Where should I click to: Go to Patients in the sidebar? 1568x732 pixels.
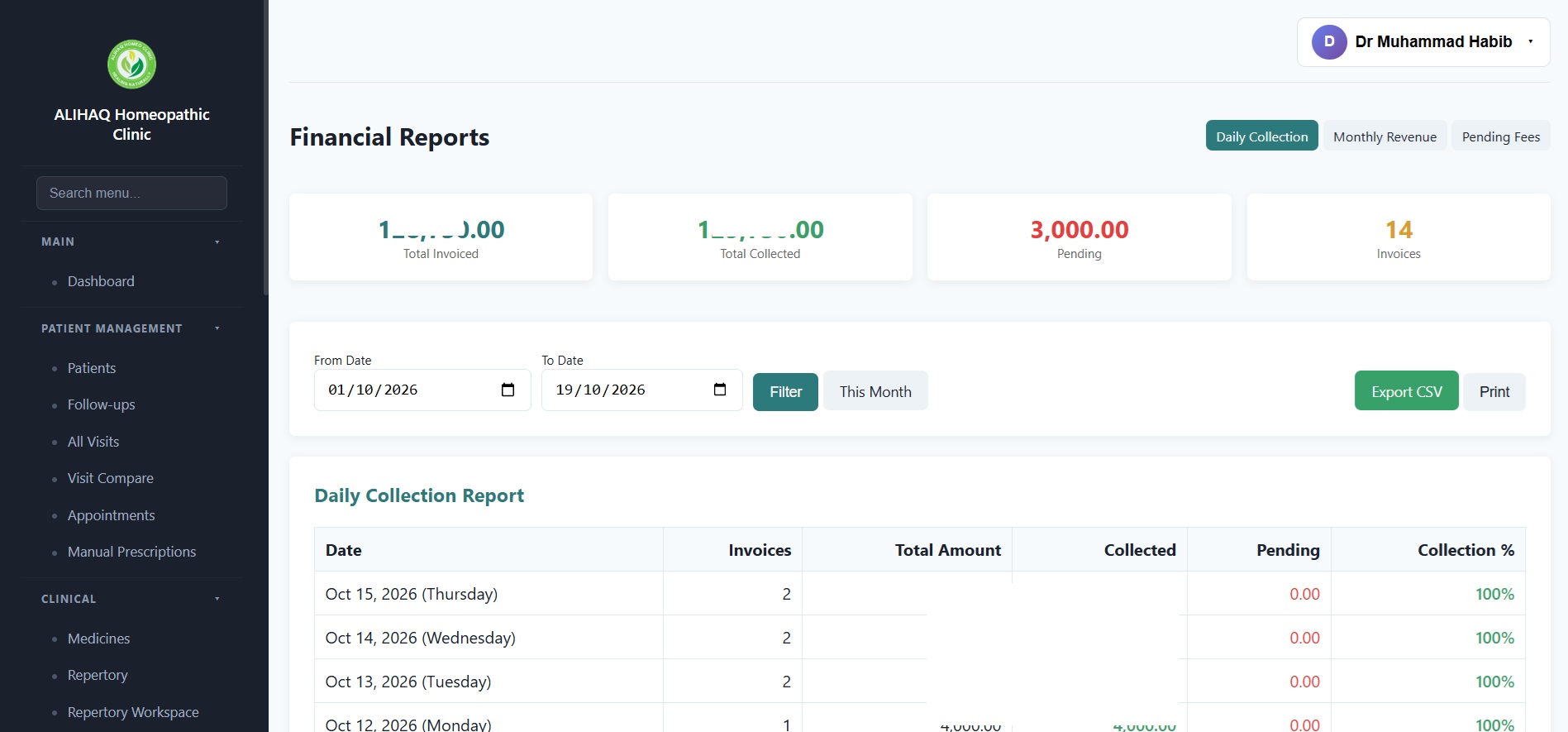pos(92,368)
